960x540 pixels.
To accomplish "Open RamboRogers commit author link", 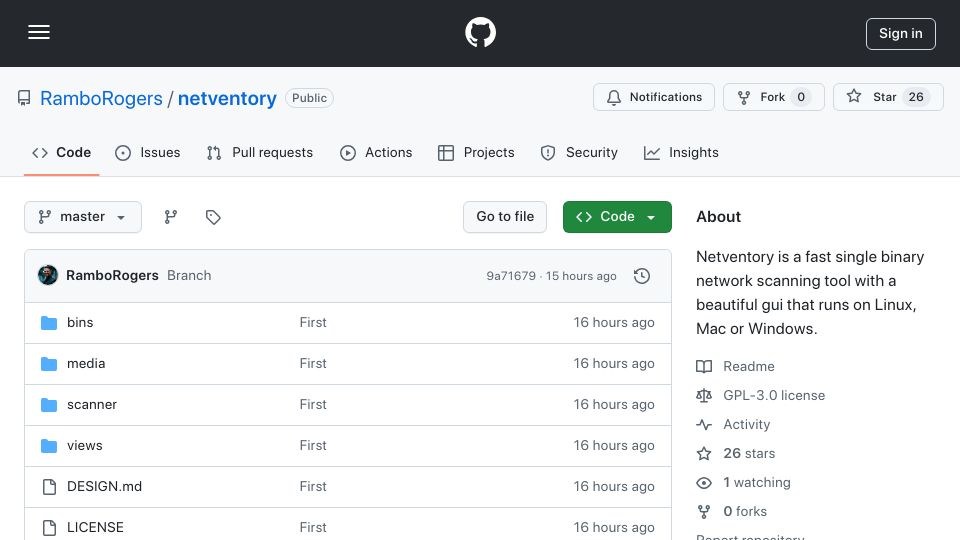I will (x=112, y=276).
